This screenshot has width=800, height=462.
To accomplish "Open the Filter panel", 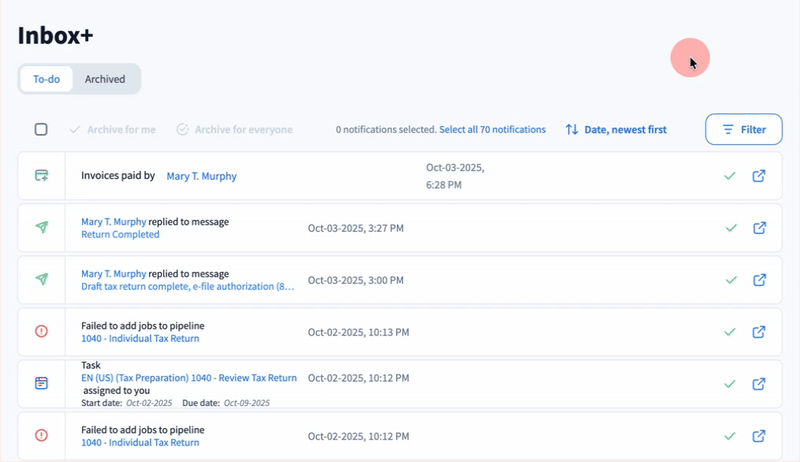I will (x=744, y=129).
